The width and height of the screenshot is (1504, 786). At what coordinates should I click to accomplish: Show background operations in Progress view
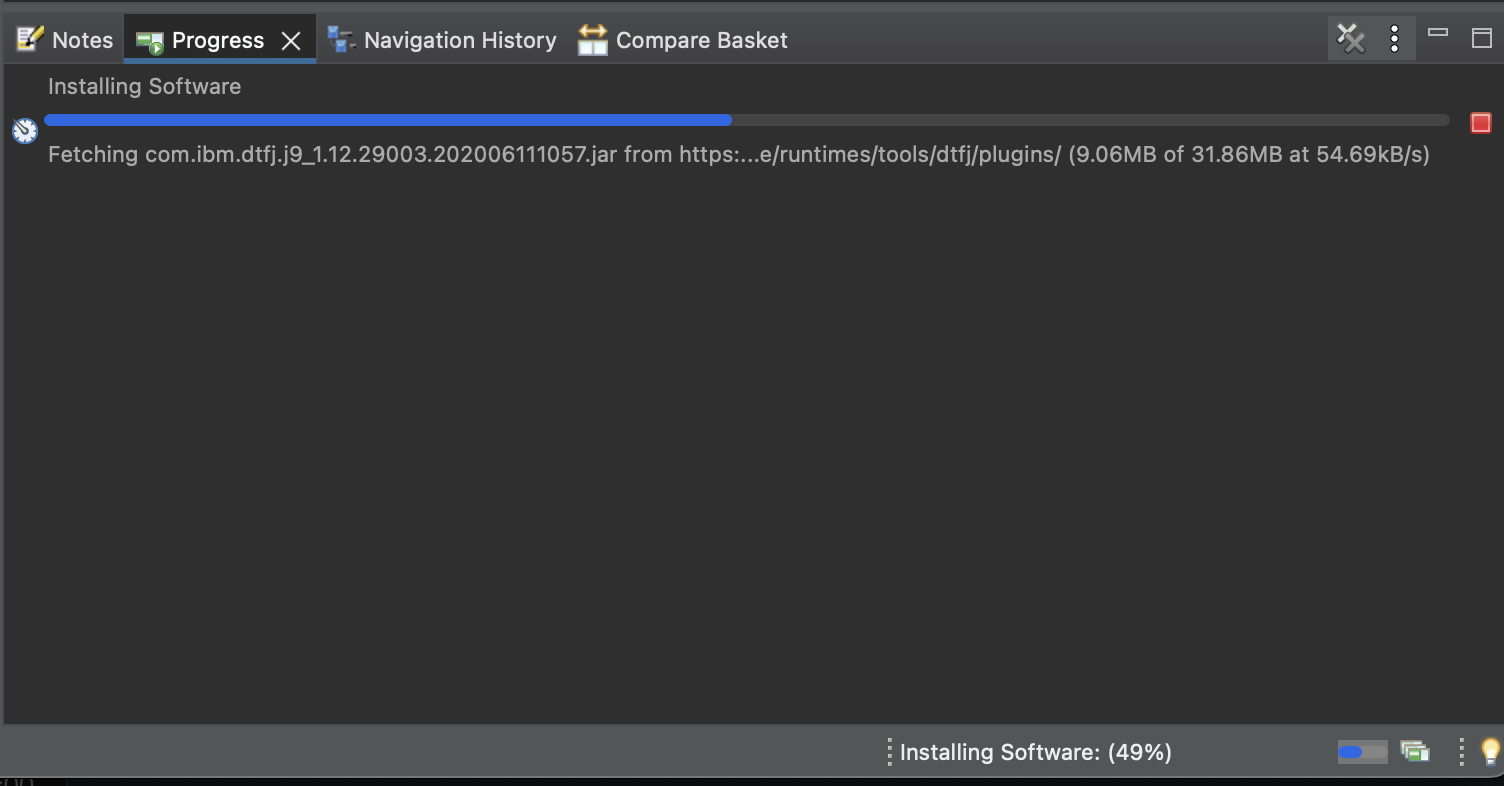(1415, 752)
